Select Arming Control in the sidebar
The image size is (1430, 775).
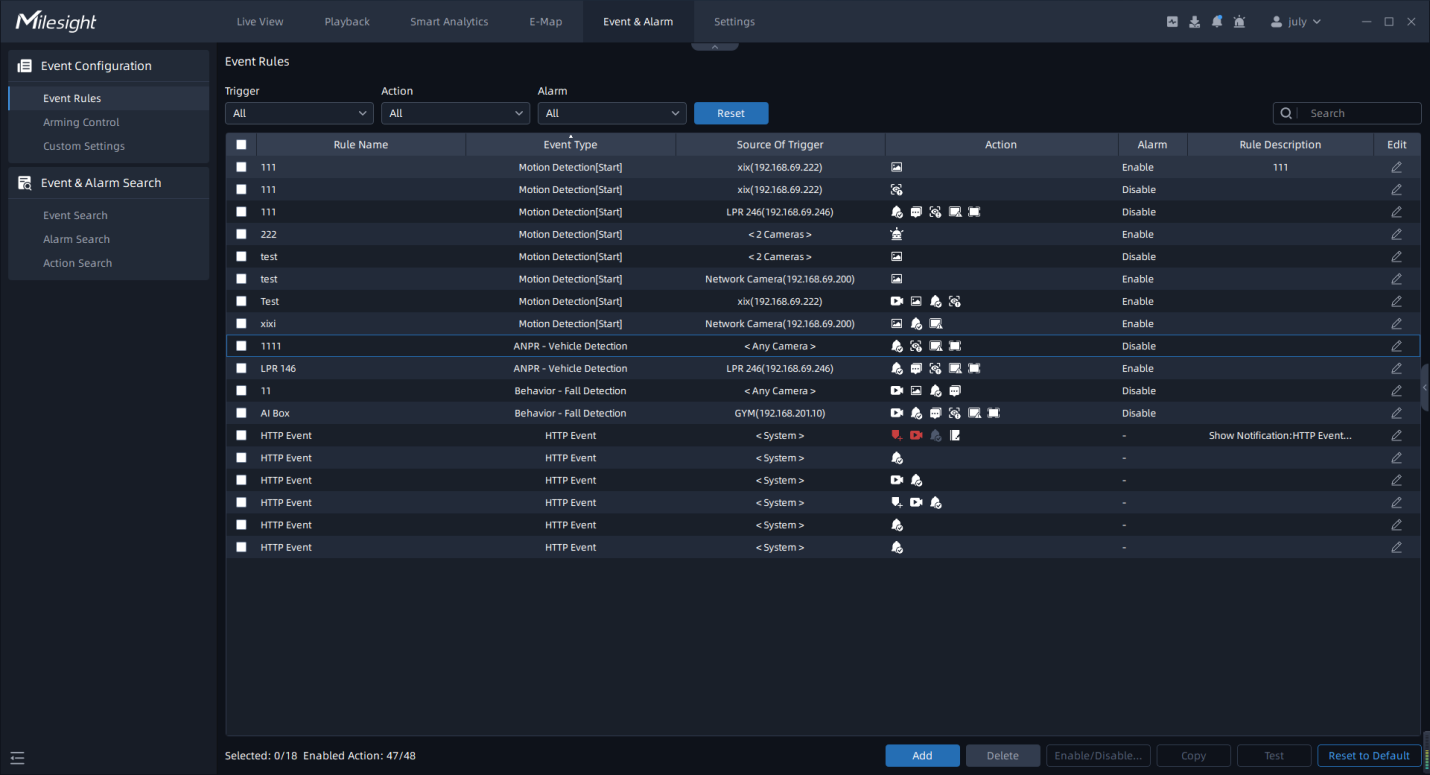[x=81, y=122]
